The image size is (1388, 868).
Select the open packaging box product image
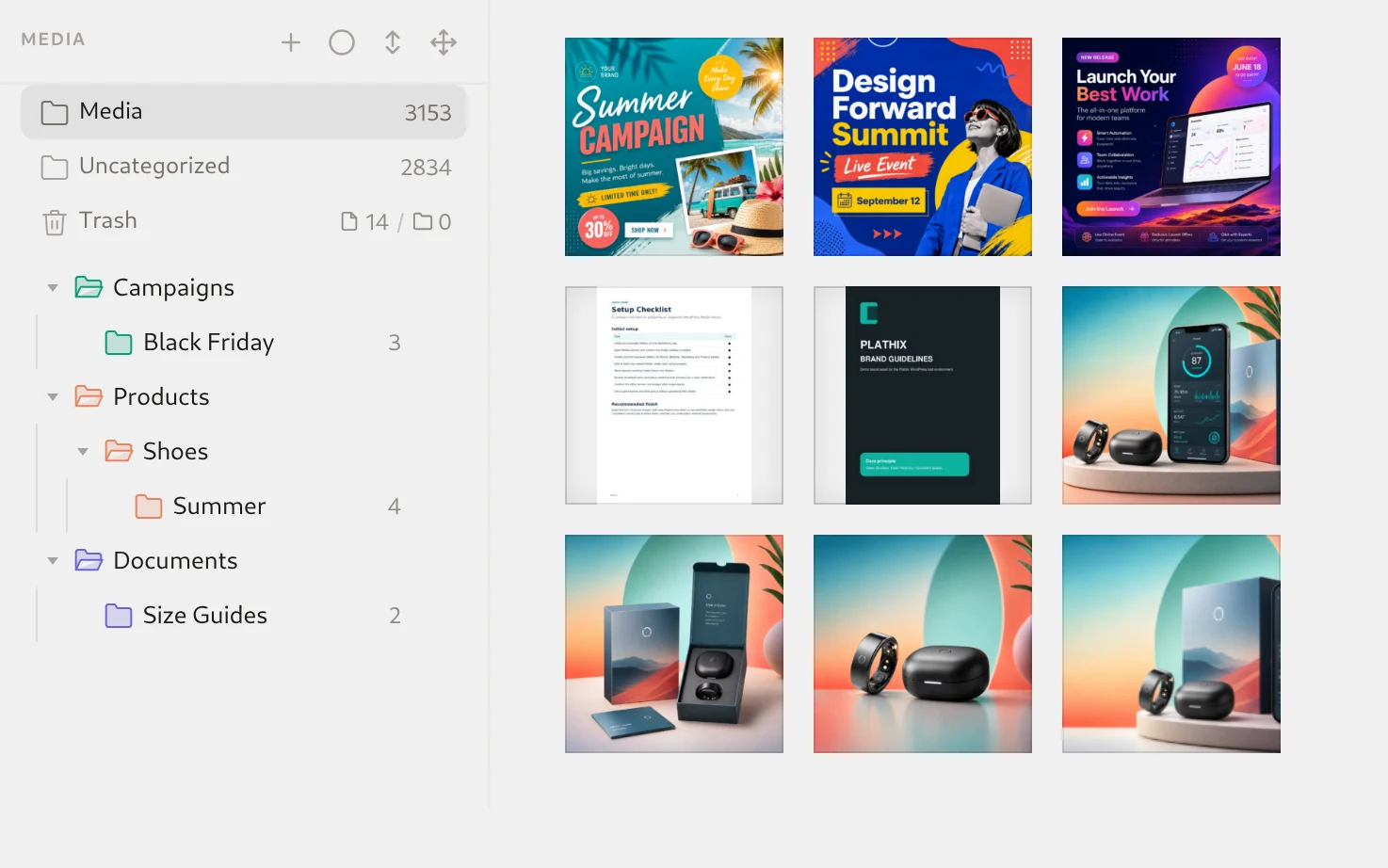pyautogui.click(x=674, y=644)
